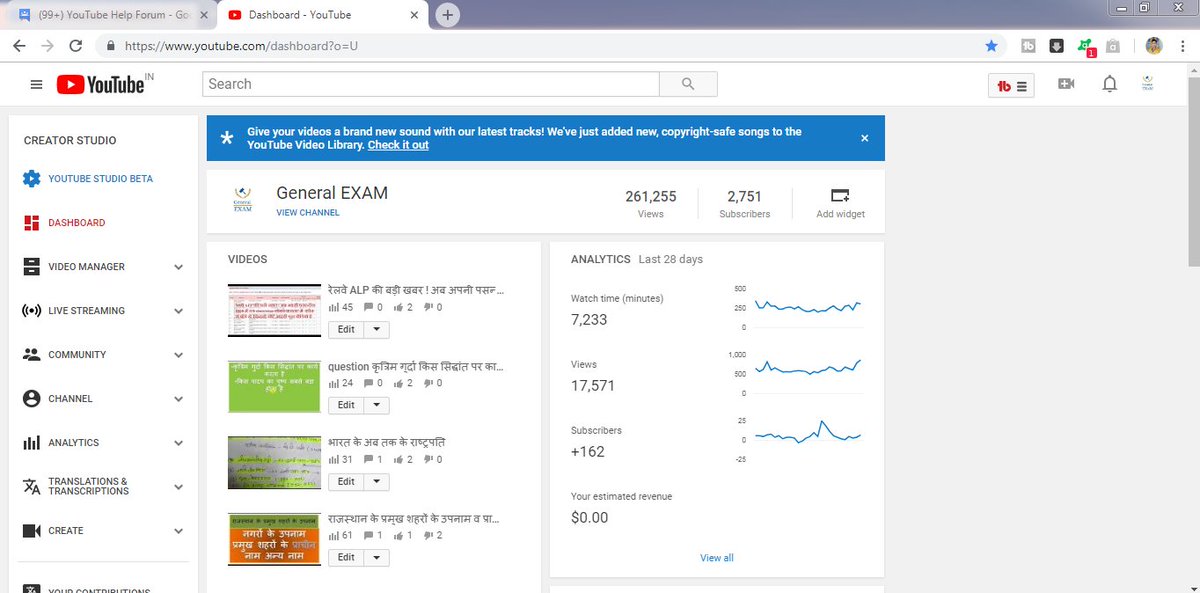Click the YouTube Studio Beta gear icon
The image size is (1200, 593).
(31, 179)
